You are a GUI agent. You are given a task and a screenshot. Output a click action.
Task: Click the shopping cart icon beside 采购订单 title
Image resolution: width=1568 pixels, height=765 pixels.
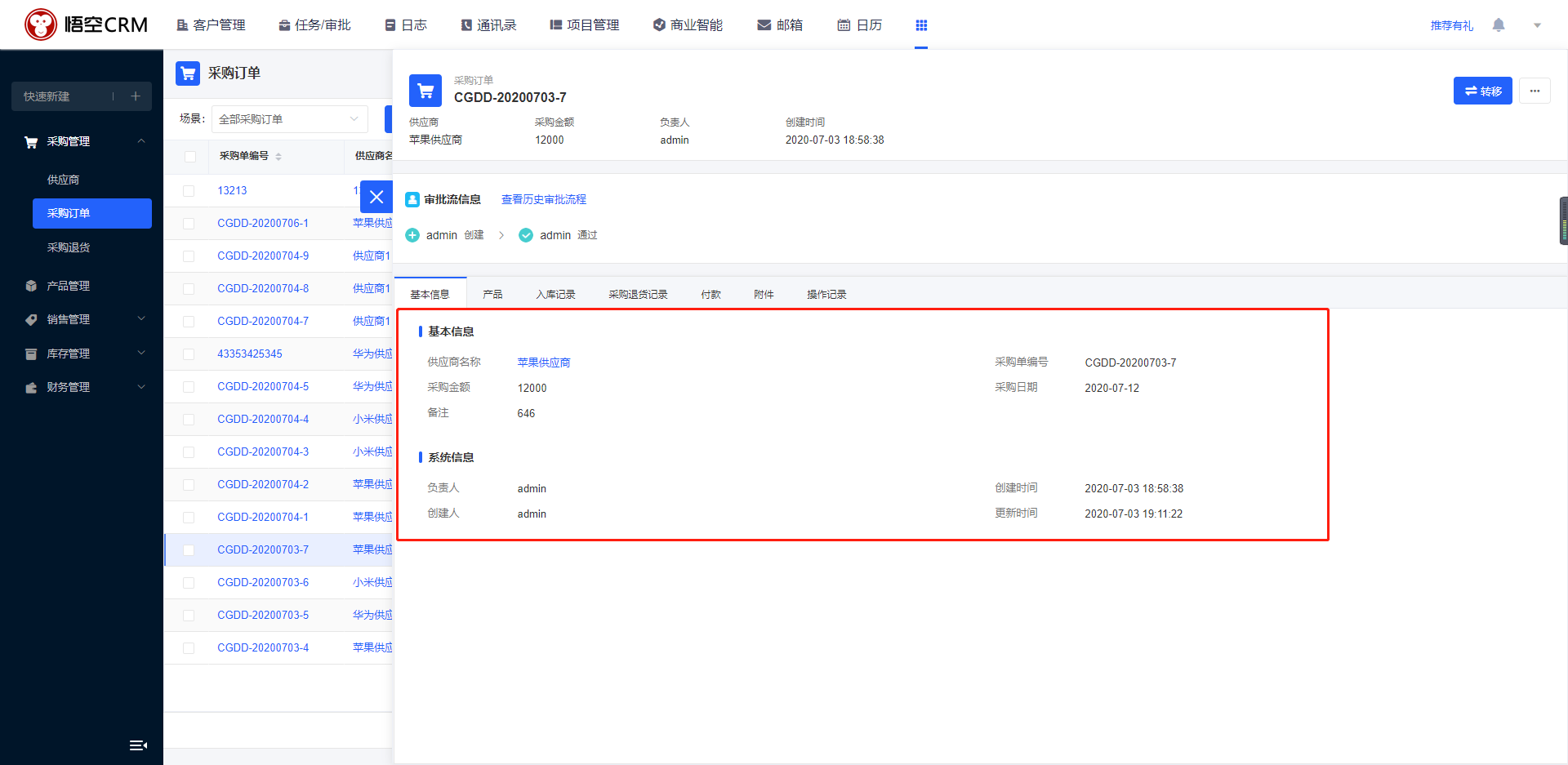coord(188,73)
